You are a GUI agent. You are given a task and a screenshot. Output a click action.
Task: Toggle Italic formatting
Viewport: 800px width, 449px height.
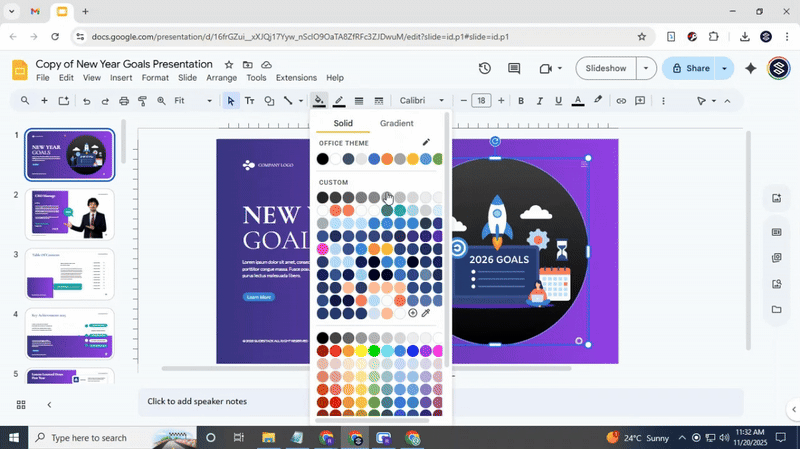click(540, 101)
